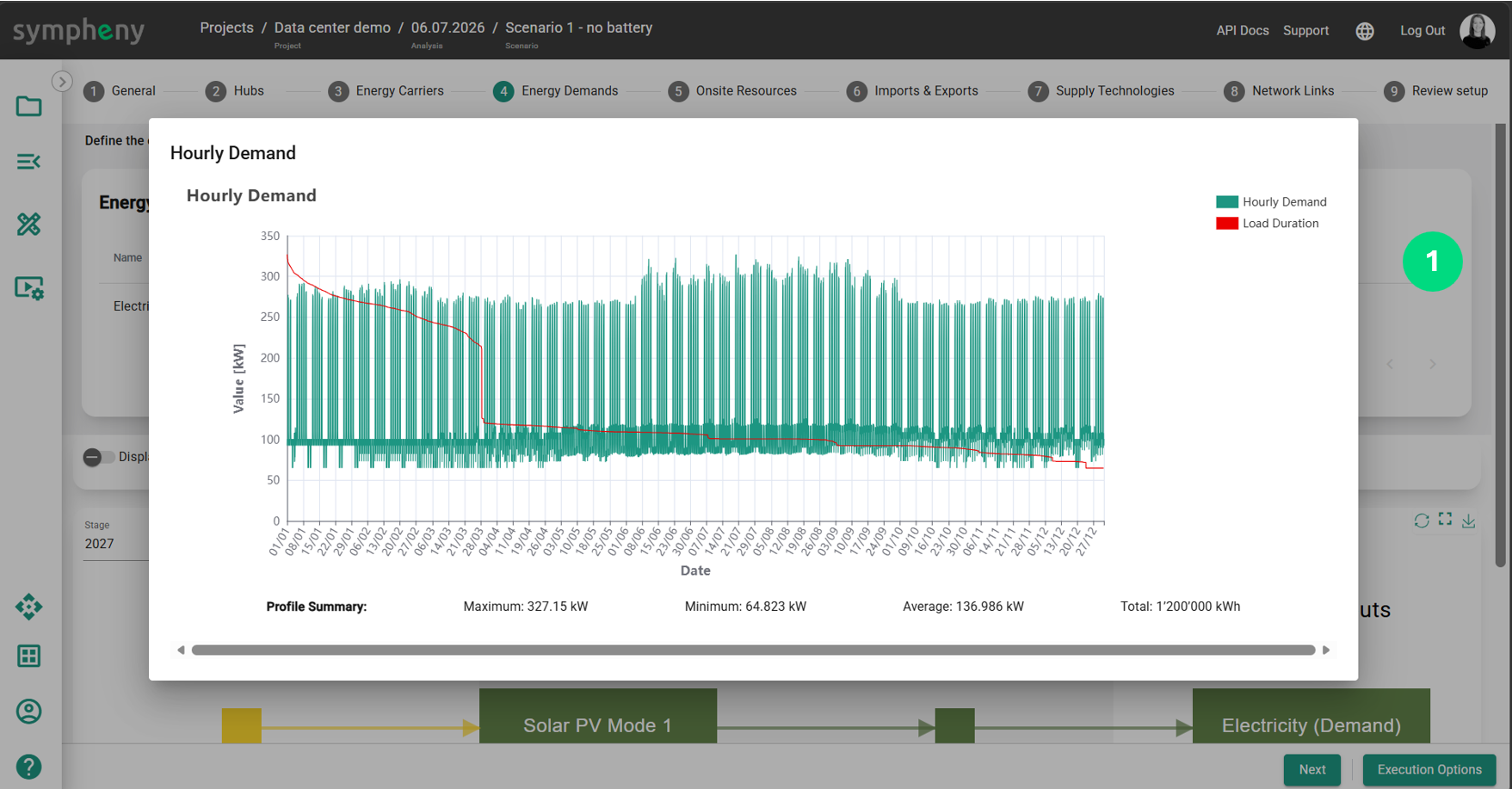Image resolution: width=1512 pixels, height=789 pixels.
Task: Open the execution settings sidebar icon
Action: tap(29, 288)
